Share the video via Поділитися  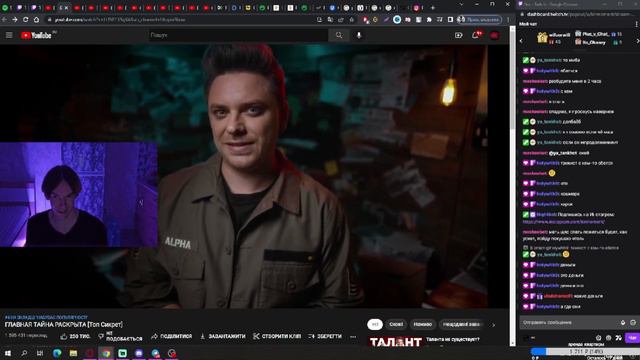click(171, 336)
